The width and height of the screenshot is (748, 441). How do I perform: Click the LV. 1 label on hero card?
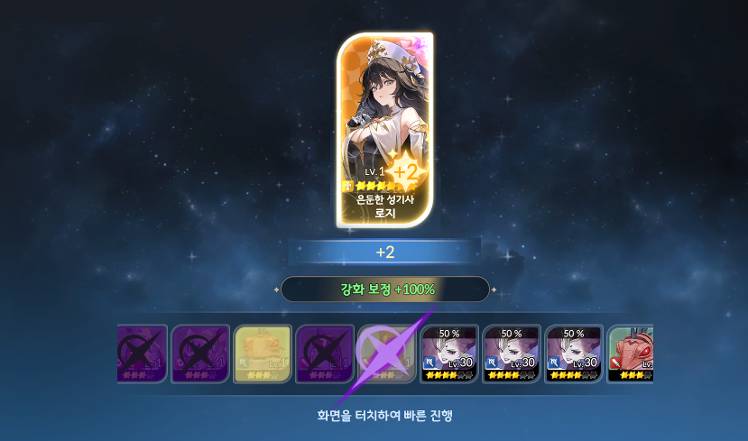pos(374,172)
